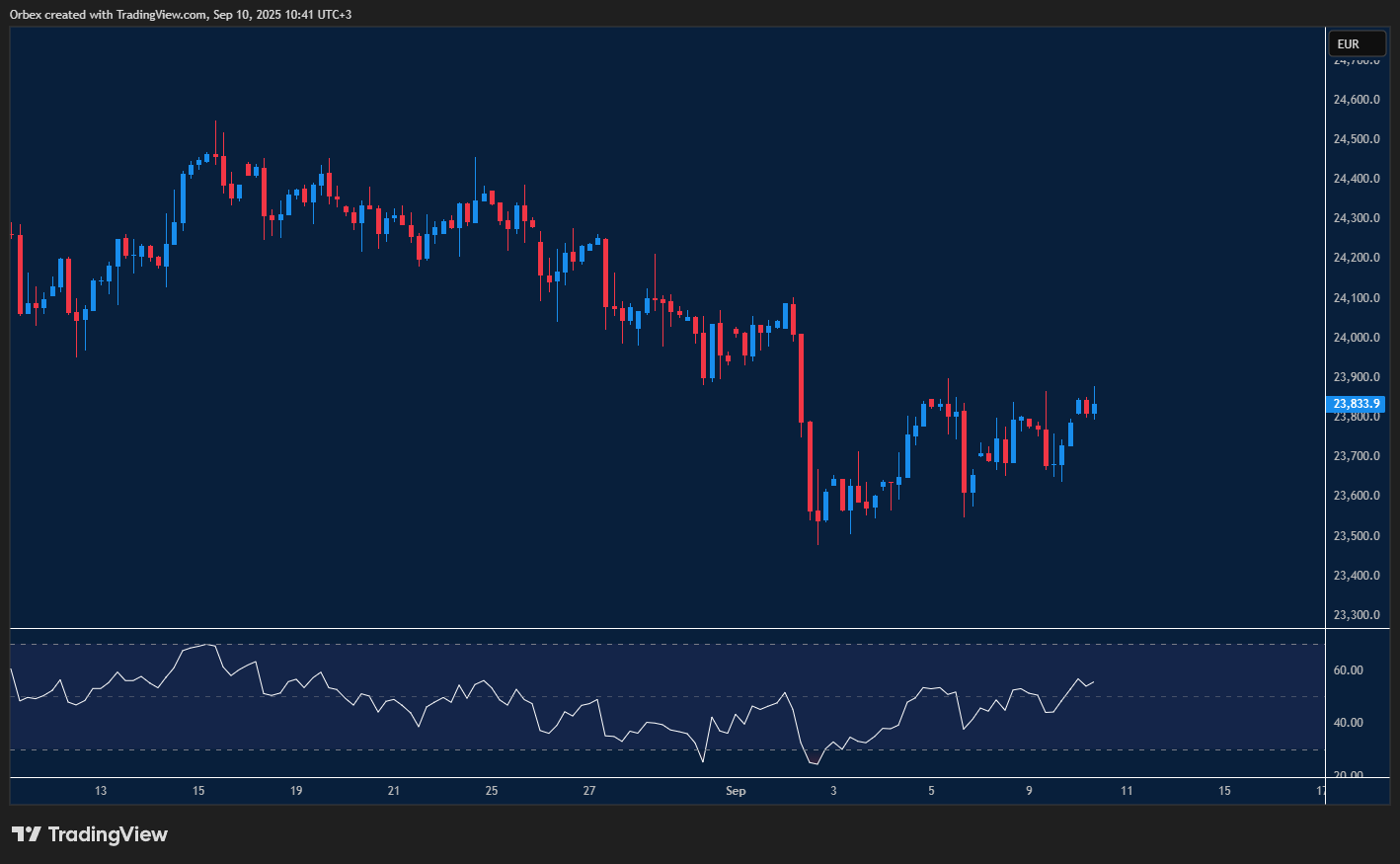Image resolution: width=1400 pixels, height=864 pixels.
Task: Click the date 10:41 UTC+3 timestamp text
Action: pos(306,14)
